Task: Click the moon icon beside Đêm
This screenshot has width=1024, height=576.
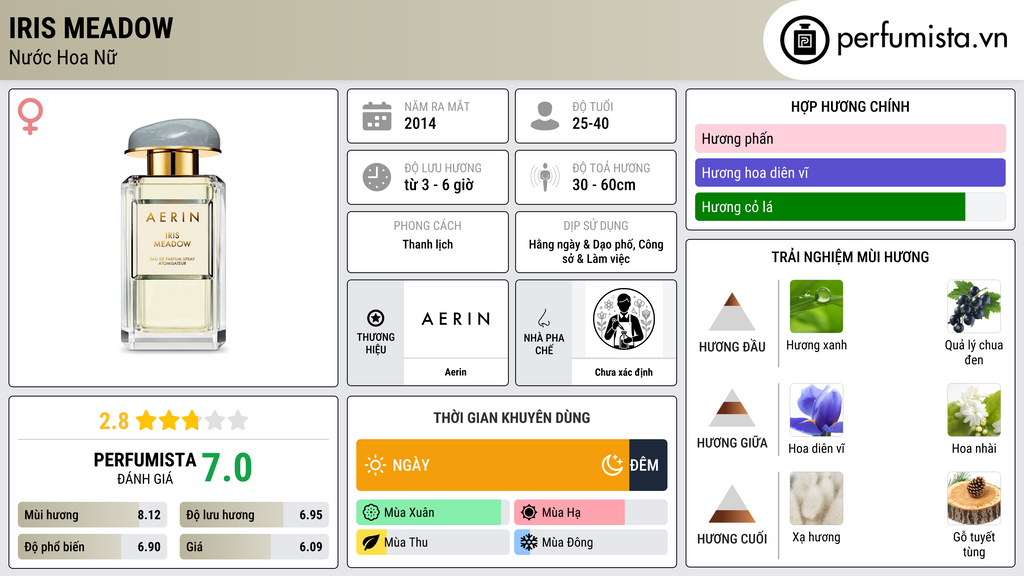Action: coord(612,465)
